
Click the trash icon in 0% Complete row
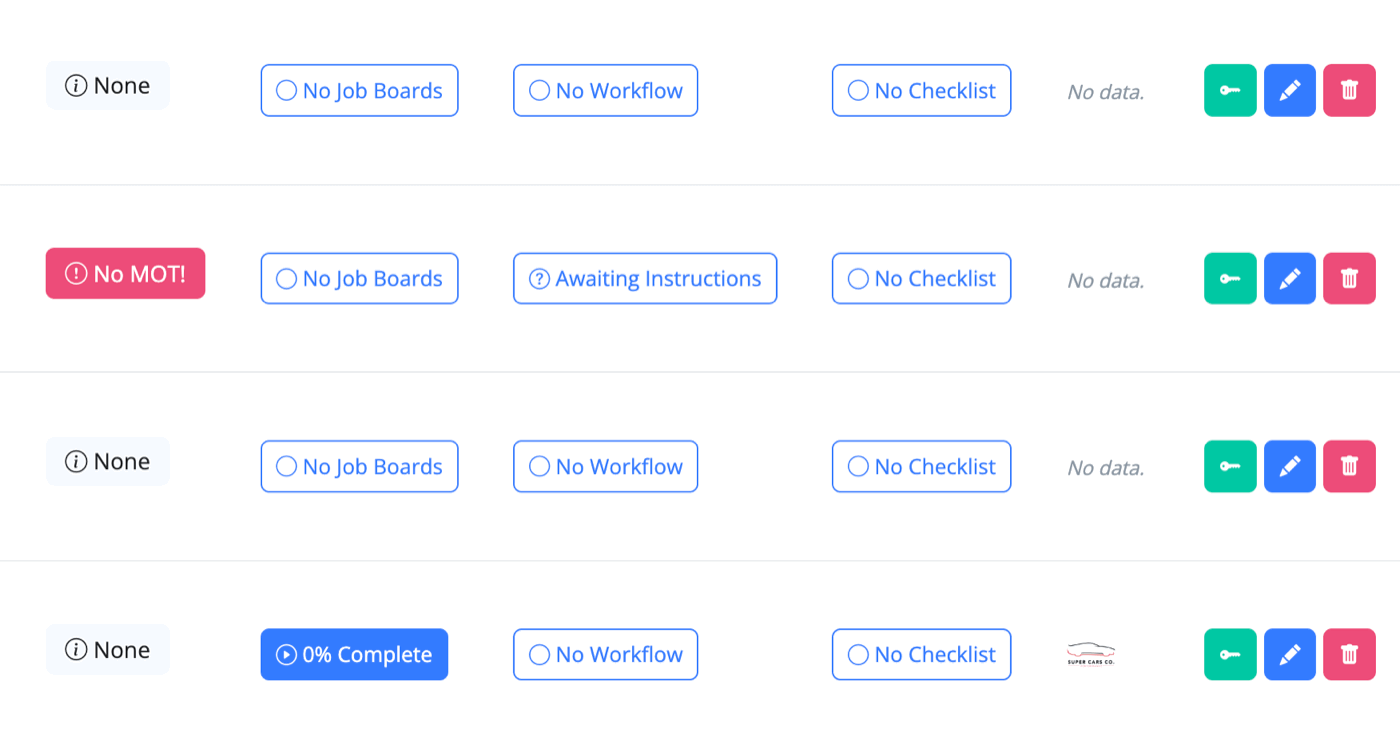coord(1349,654)
